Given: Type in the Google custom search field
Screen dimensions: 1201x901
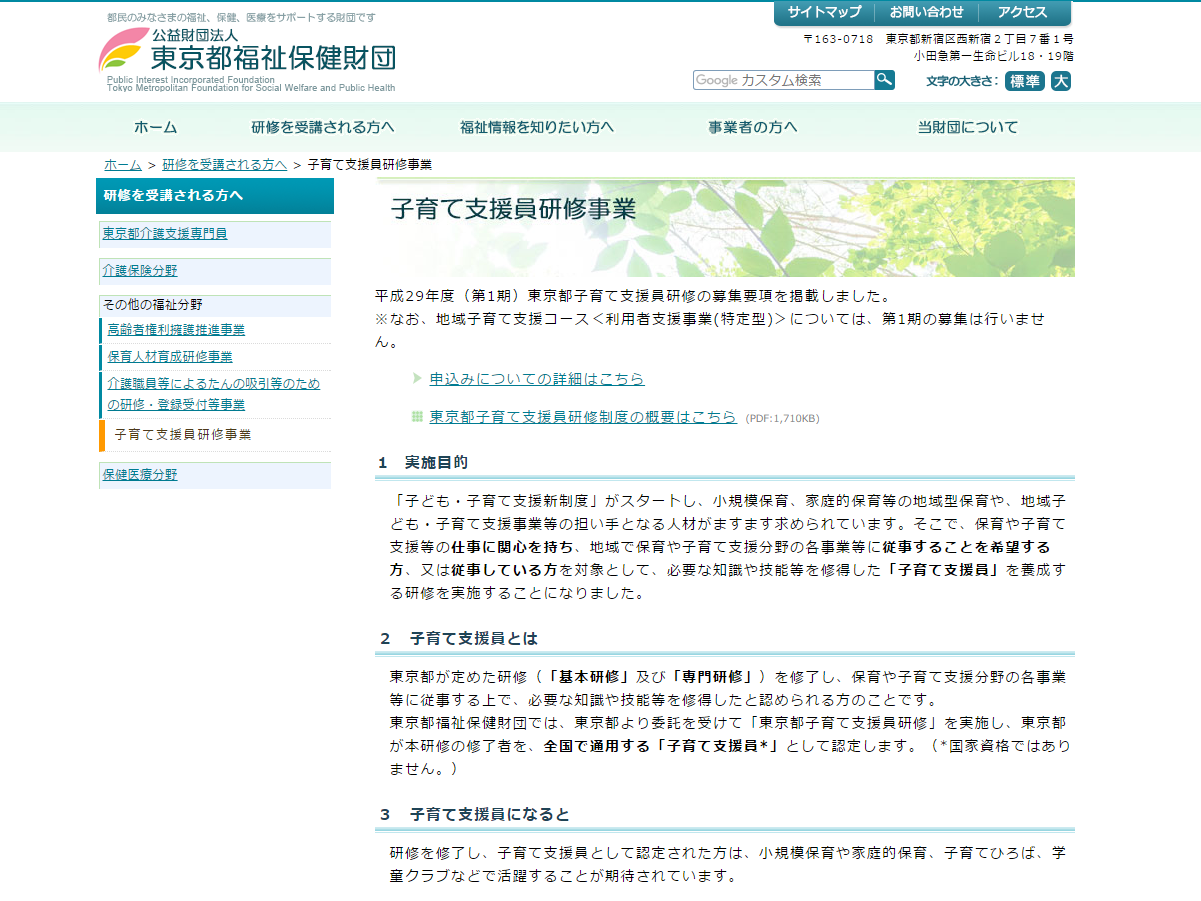Looking at the screenshot, I should (782, 80).
